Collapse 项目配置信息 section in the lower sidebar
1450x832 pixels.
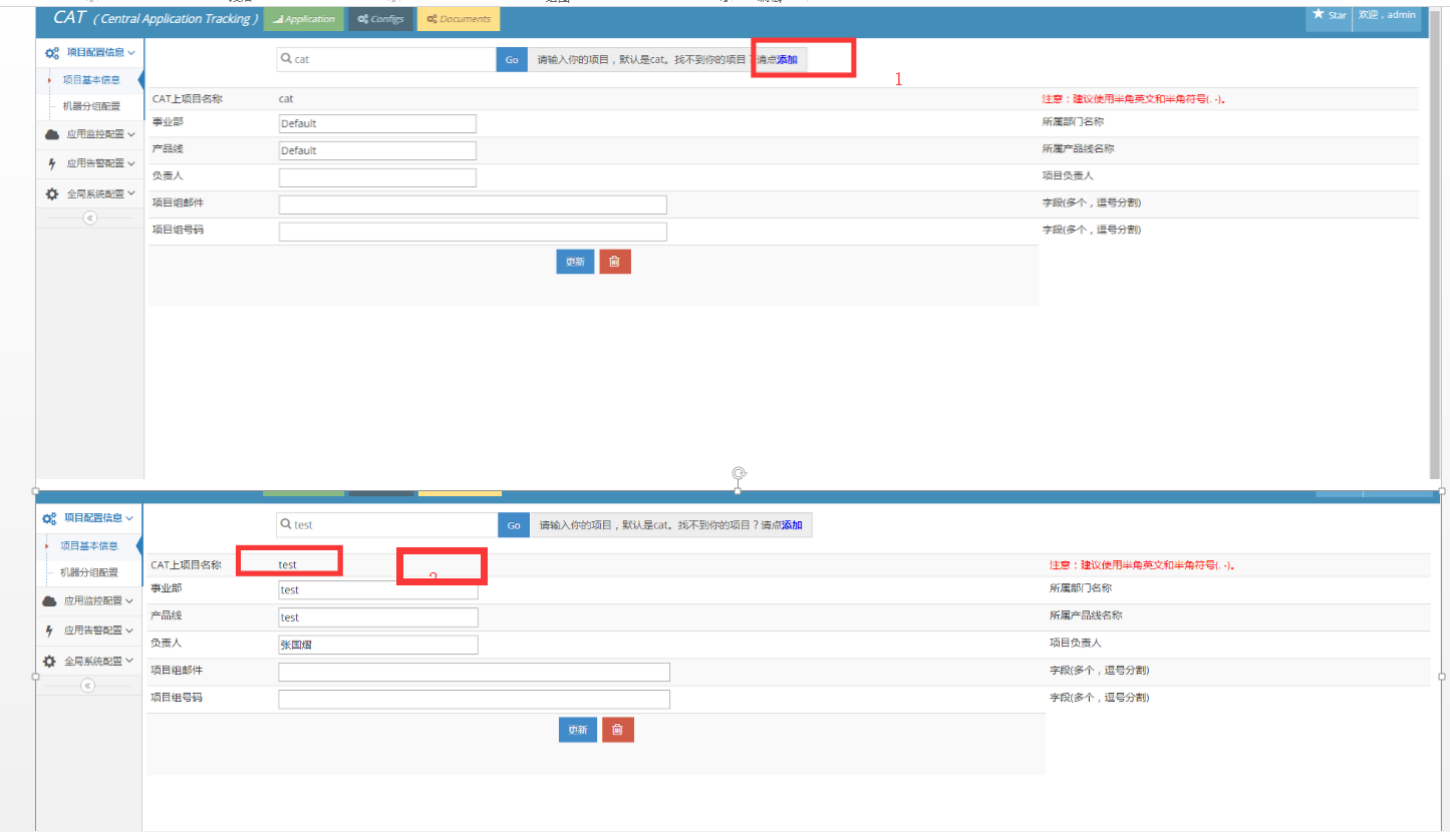[88, 518]
